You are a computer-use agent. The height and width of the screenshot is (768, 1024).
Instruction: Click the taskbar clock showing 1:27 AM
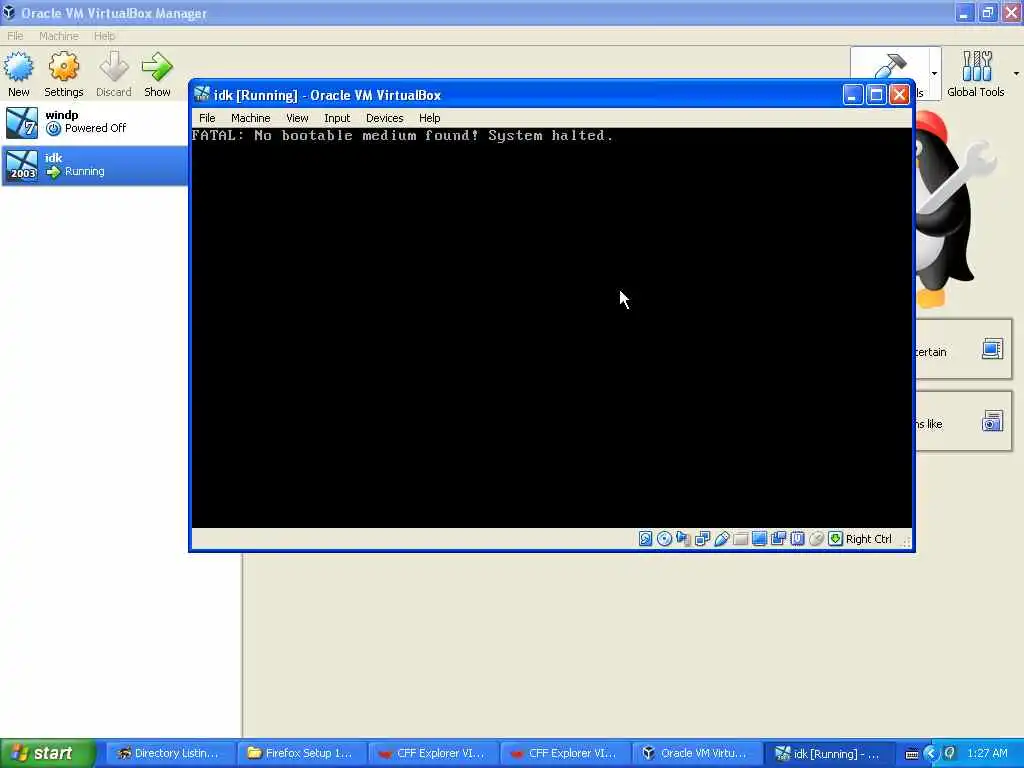(x=987, y=753)
